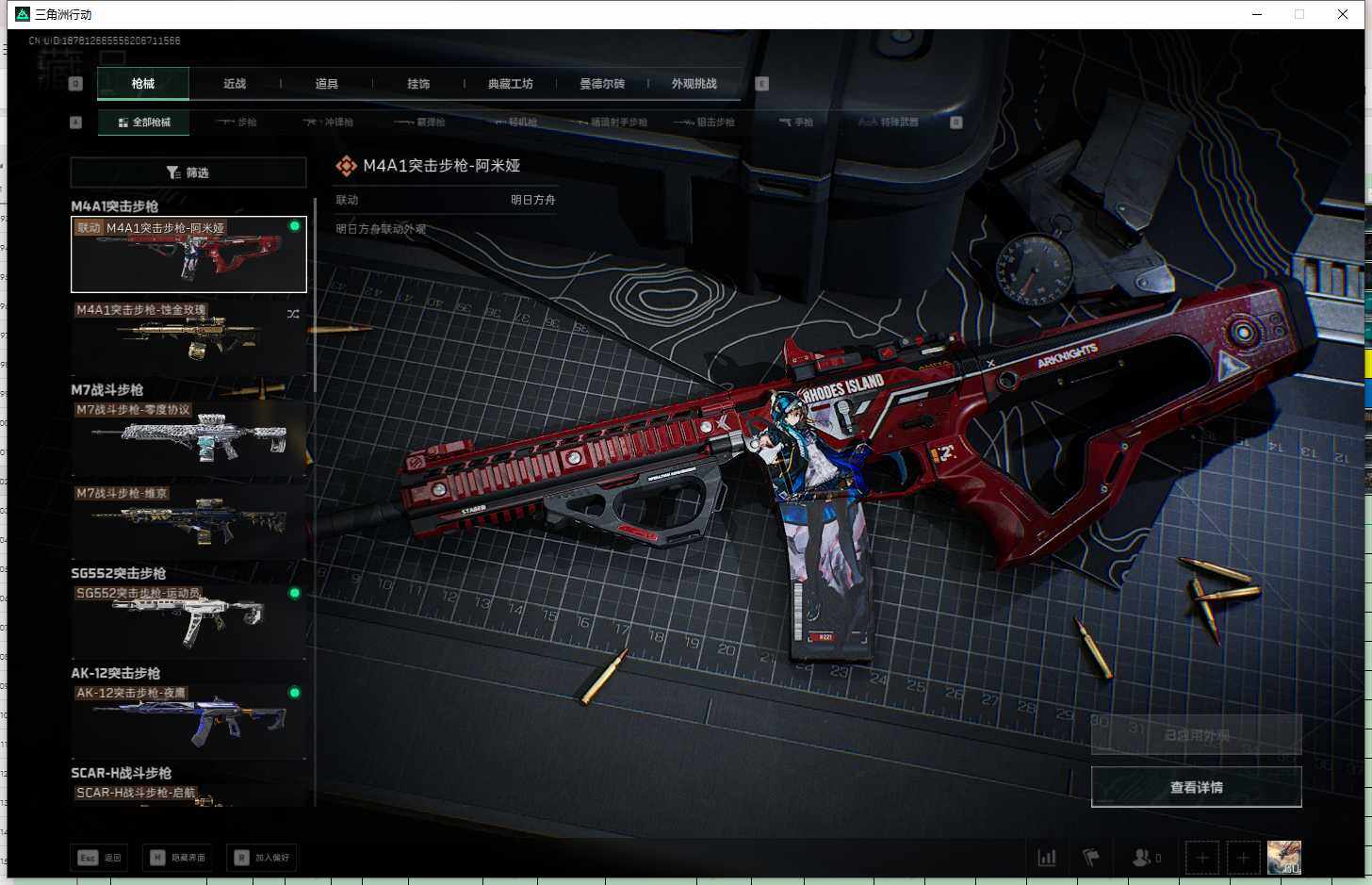Open 查看详情 (view details)

(1197, 787)
